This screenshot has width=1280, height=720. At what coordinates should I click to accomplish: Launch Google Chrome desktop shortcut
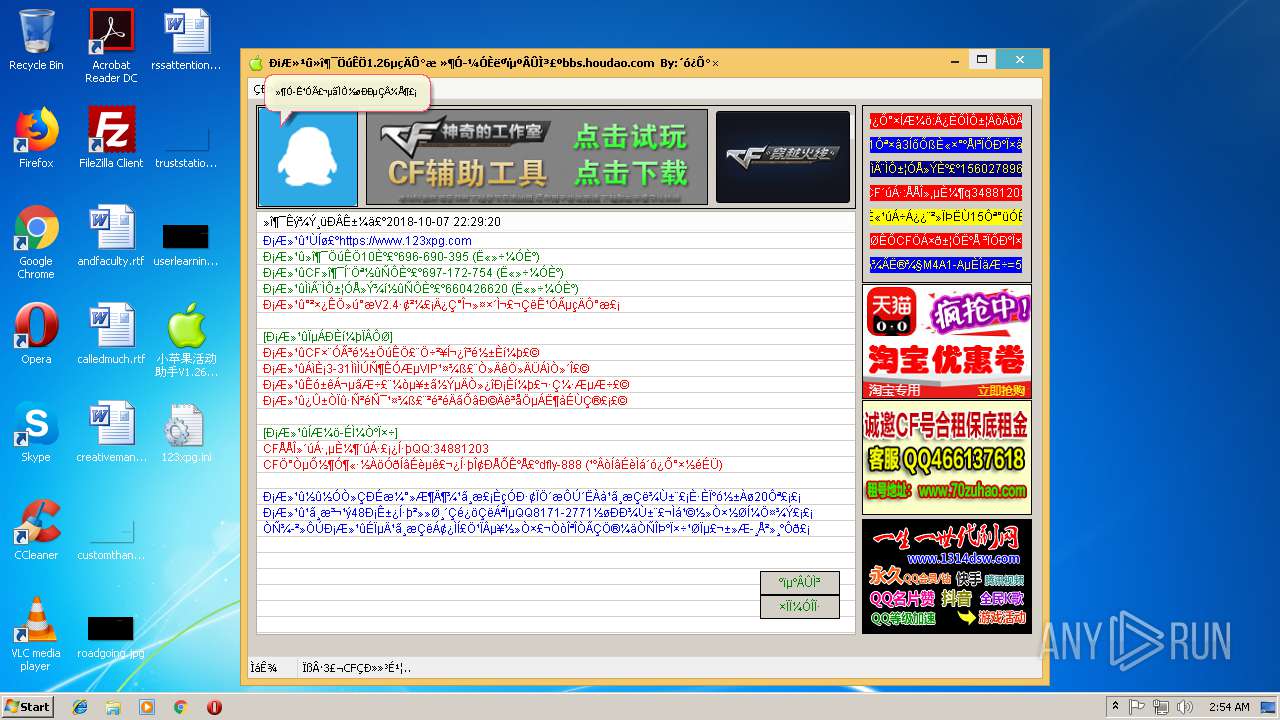point(36,242)
